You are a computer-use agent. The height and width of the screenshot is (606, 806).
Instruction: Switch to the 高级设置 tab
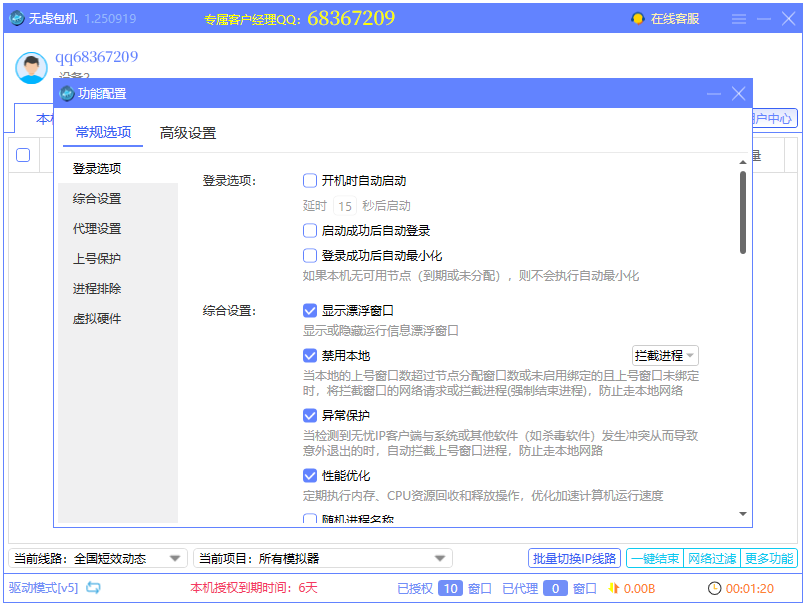pyautogui.click(x=189, y=131)
